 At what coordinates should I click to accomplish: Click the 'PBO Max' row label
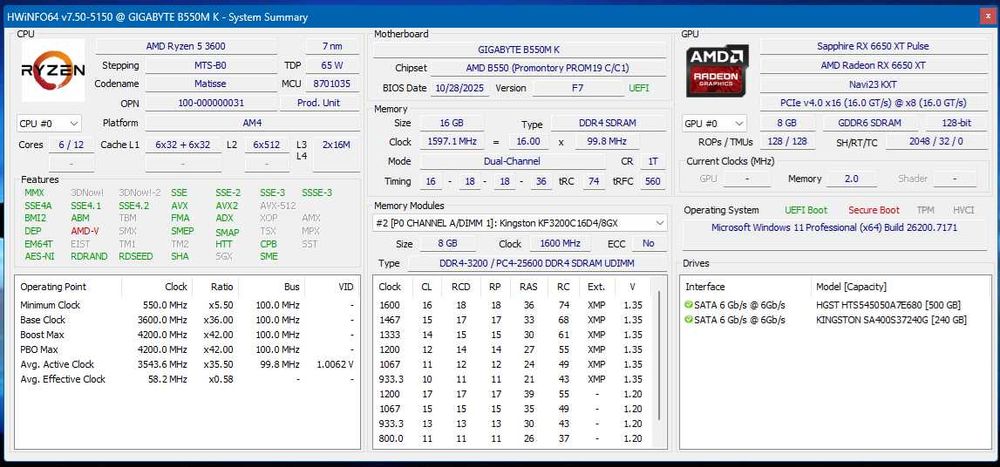[x=39, y=350]
